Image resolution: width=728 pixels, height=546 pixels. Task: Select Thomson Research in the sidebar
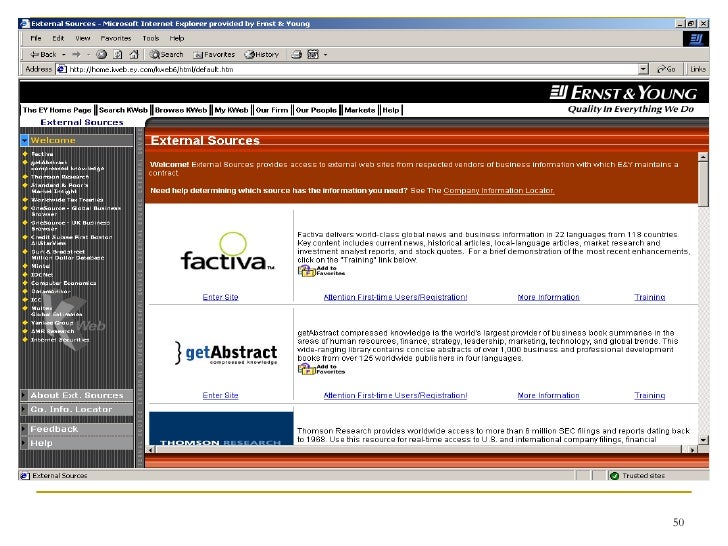pos(60,177)
